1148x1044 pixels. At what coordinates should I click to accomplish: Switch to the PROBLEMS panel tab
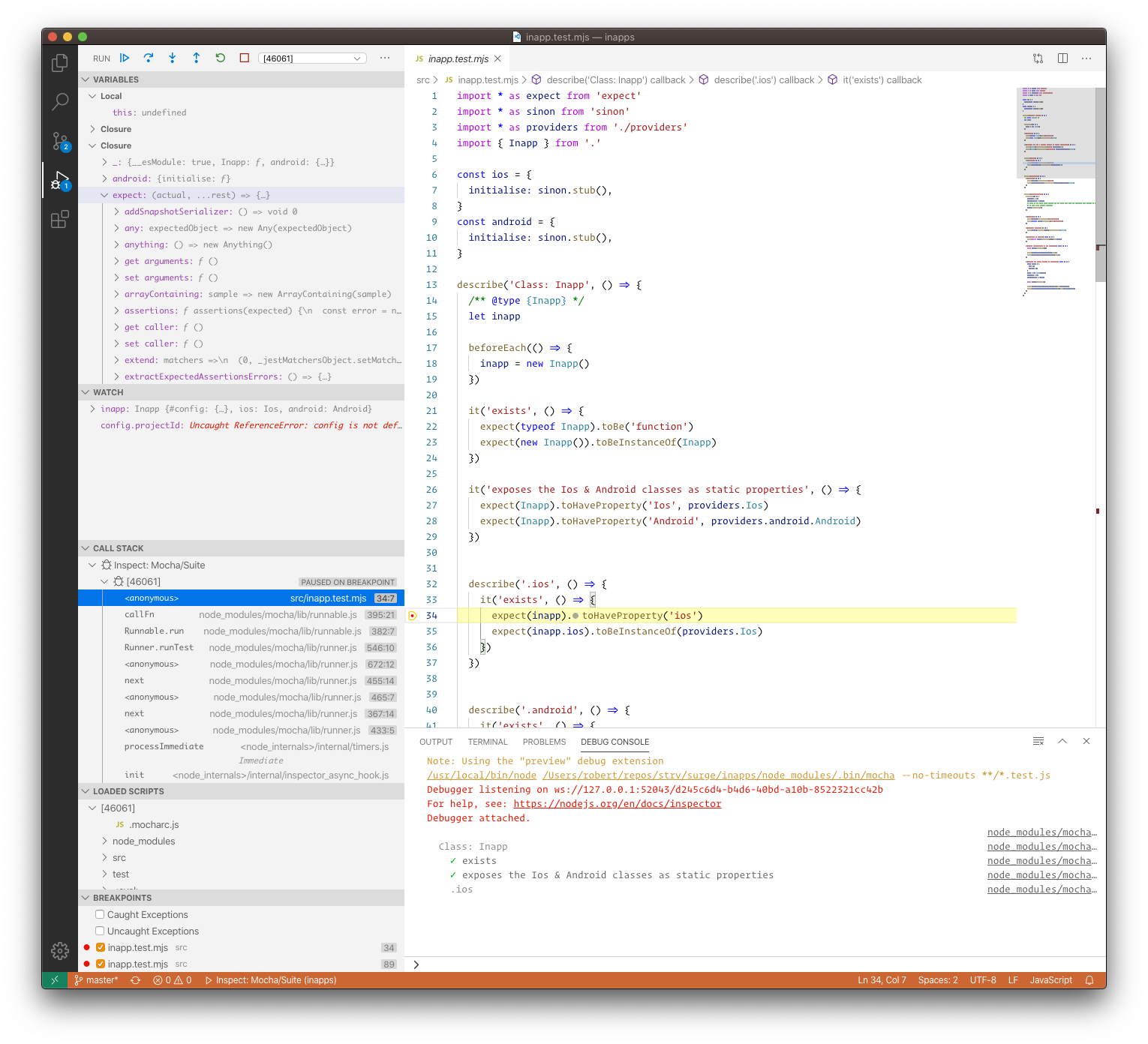544,742
